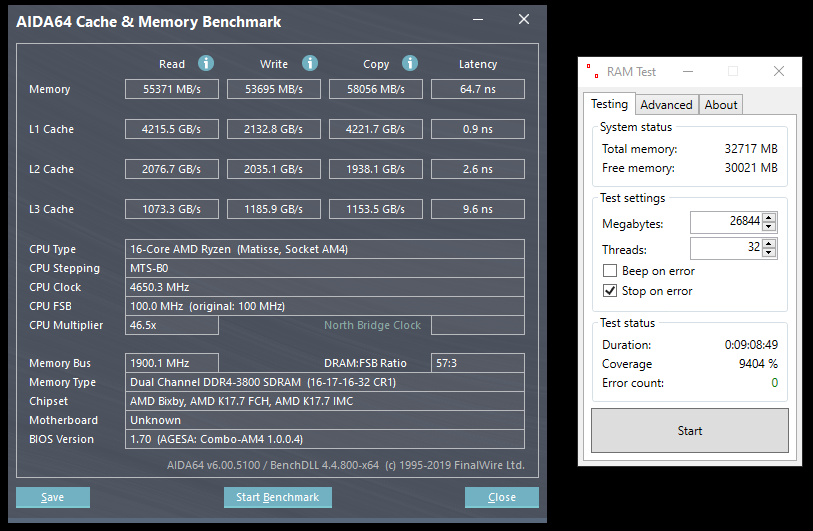Select the L3 Cache Write 1185.9 GB/s value
This screenshot has height=531, width=813.
[x=274, y=209]
